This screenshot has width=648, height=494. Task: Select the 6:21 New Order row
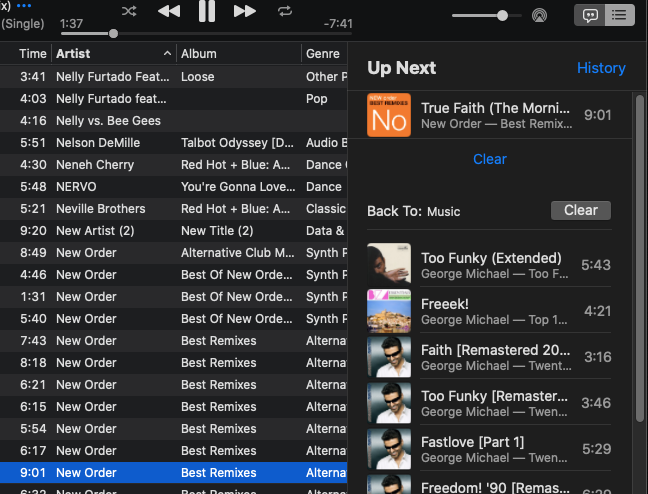174,384
